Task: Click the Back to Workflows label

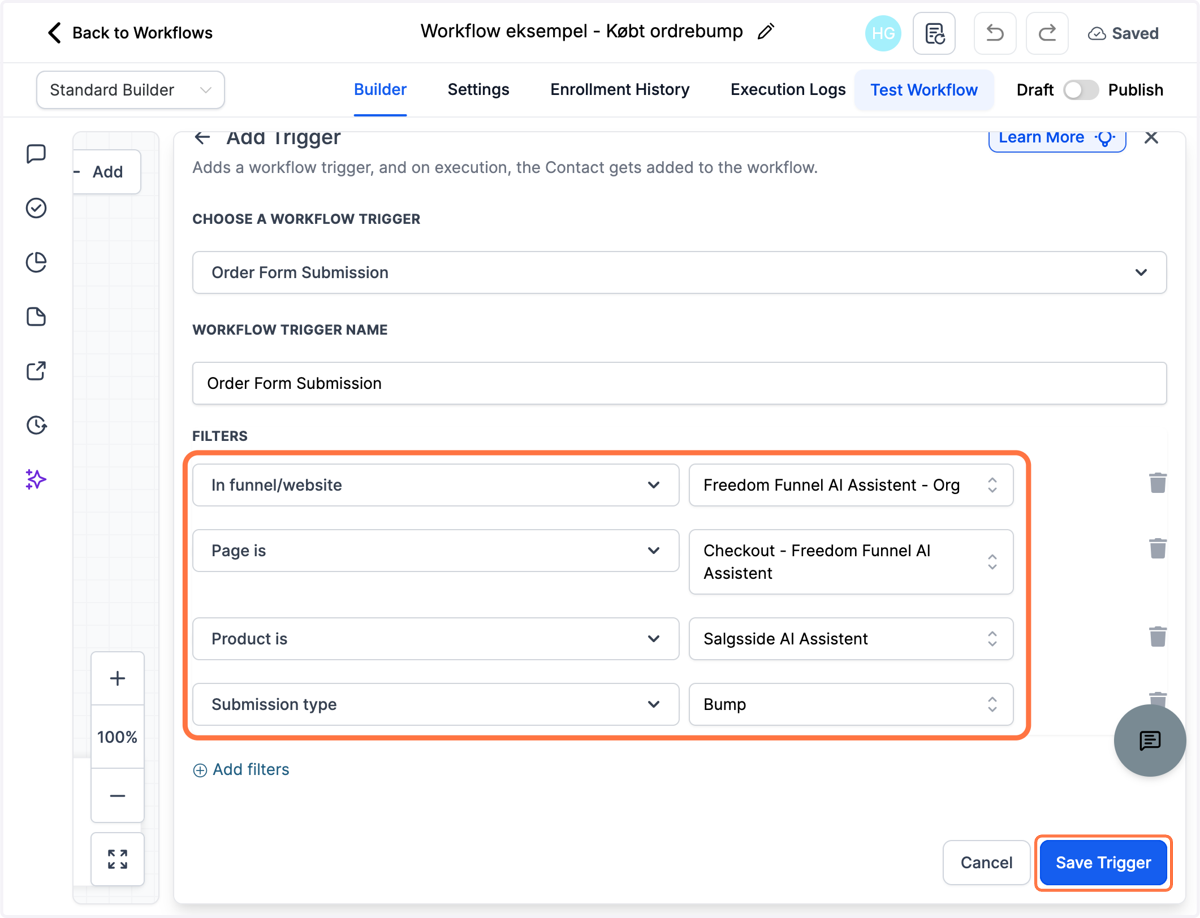Action: pos(142,33)
